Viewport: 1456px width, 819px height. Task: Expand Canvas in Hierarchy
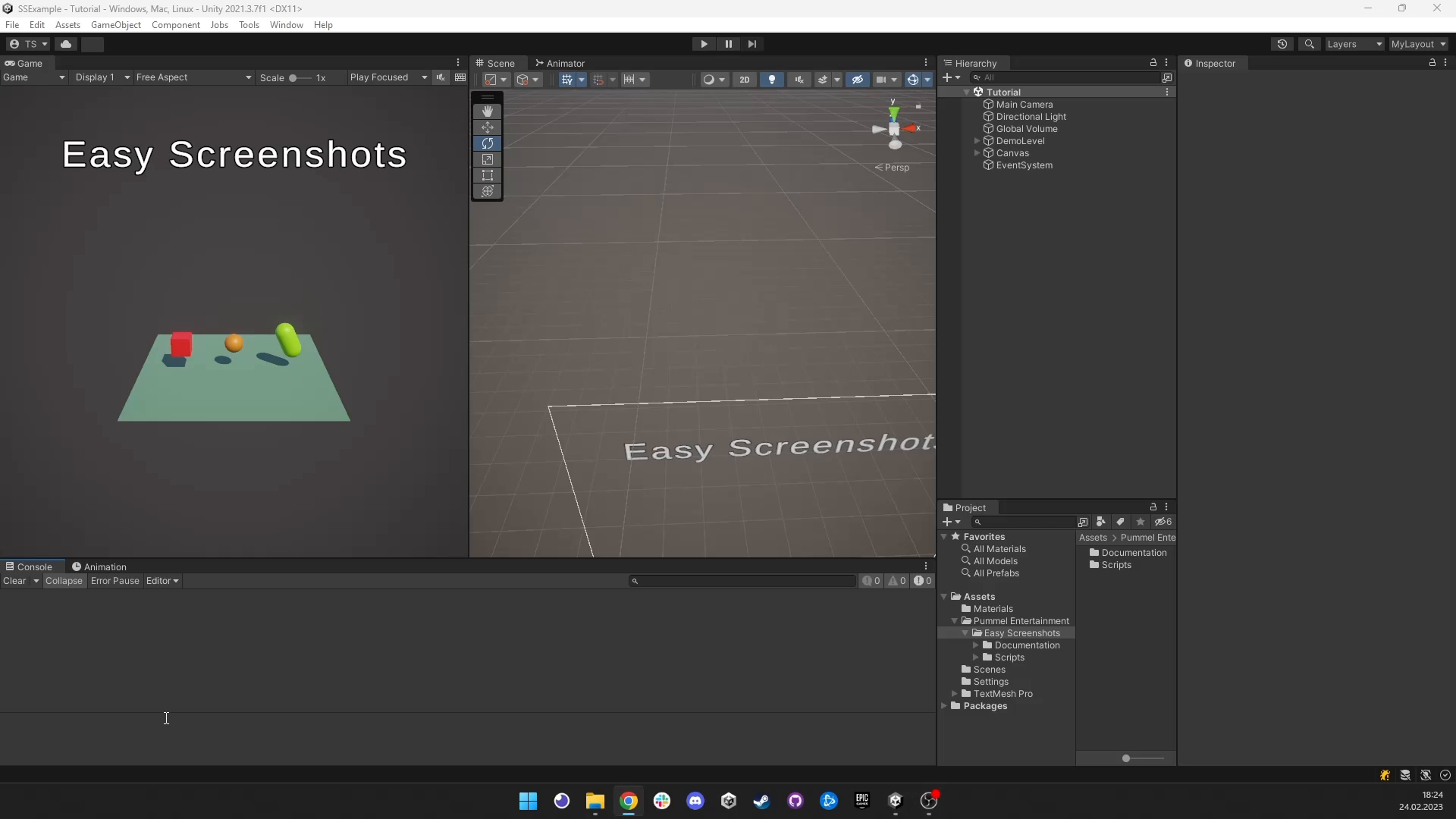pos(977,153)
